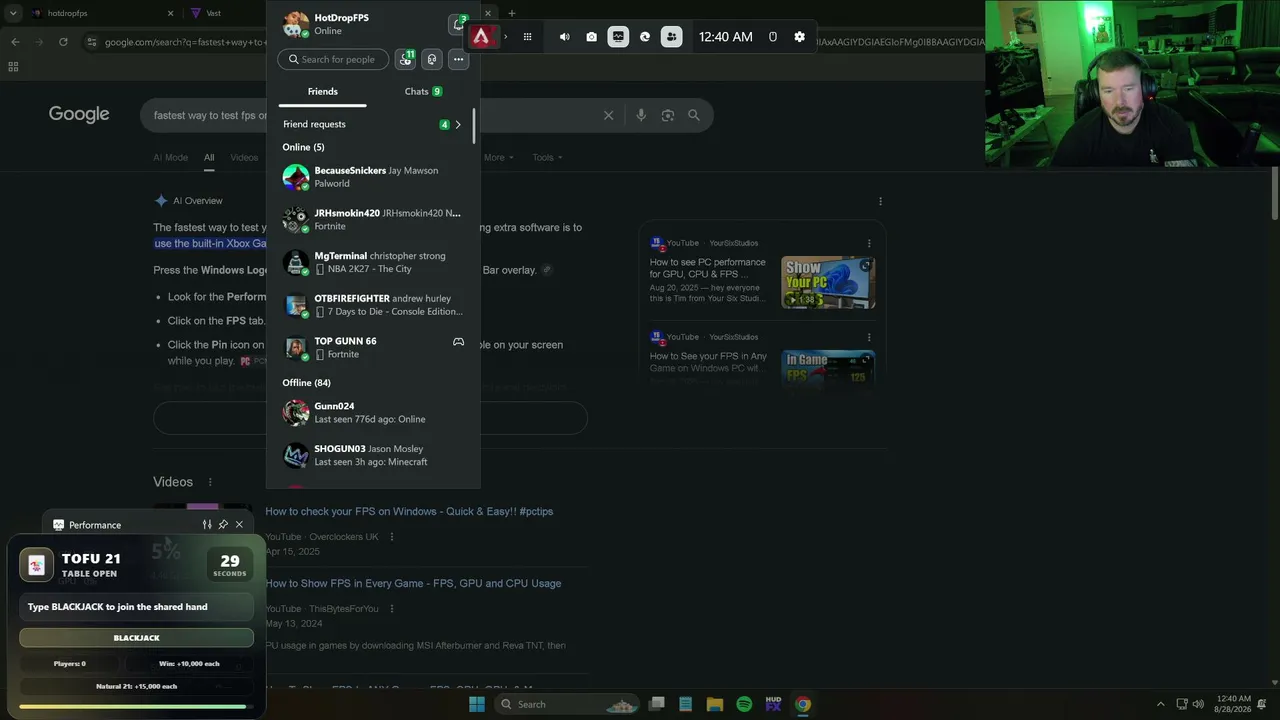The width and height of the screenshot is (1280, 720).
Task: Switch to the Chats tab
Action: (x=423, y=92)
